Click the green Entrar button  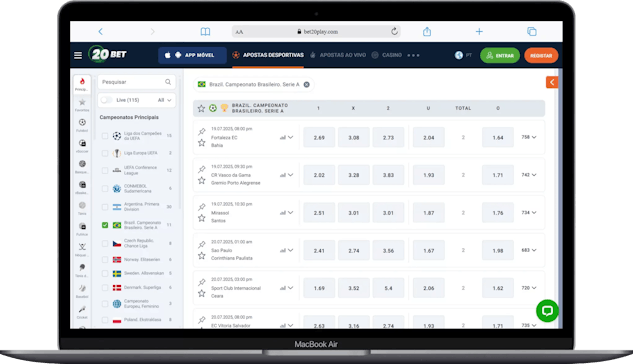[500, 56]
